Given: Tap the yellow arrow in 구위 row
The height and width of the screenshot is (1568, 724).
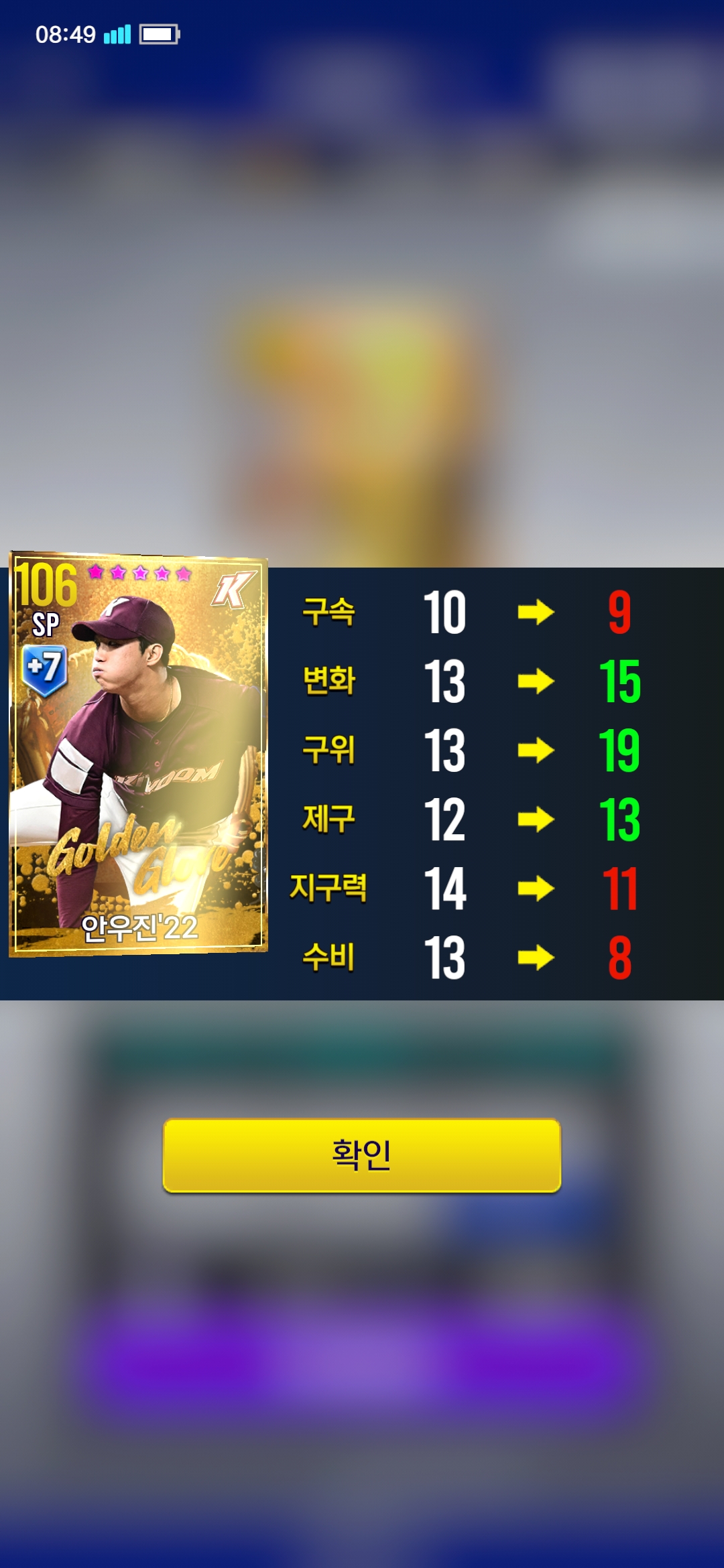Looking at the screenshot, I should pyautogui.click(x=536, y=750).
